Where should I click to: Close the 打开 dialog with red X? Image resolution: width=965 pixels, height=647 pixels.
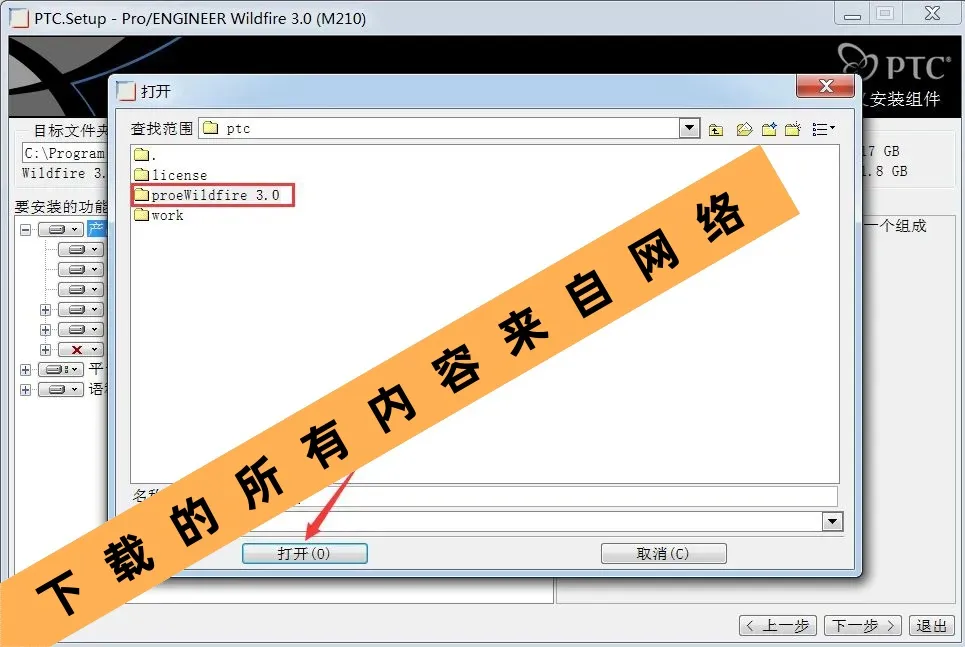[x=825, y=86]
